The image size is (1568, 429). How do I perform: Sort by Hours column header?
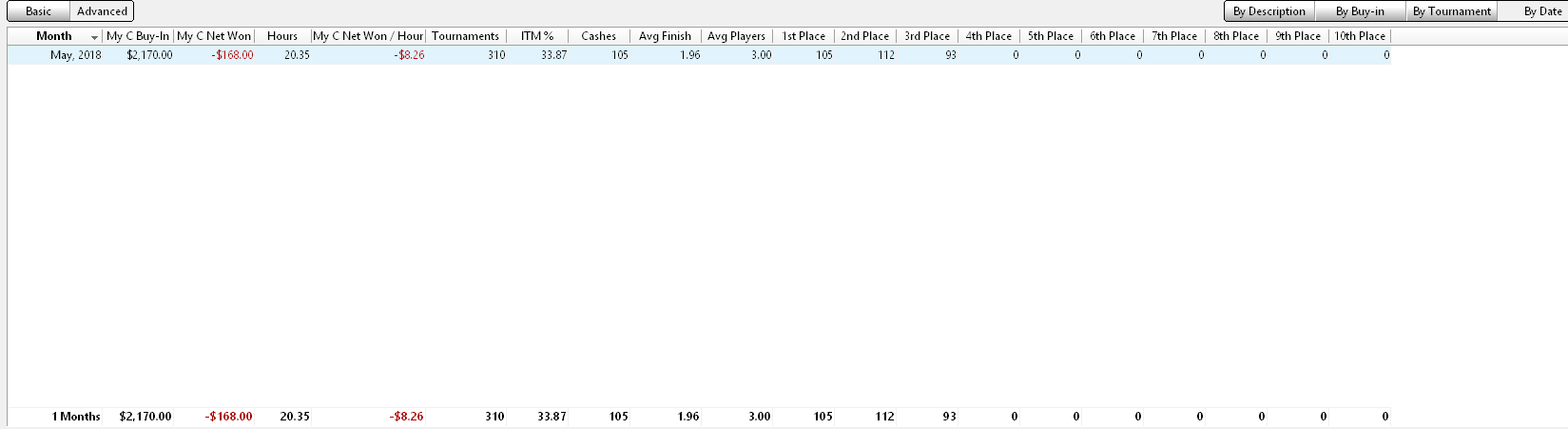click(x=282, y=36)
